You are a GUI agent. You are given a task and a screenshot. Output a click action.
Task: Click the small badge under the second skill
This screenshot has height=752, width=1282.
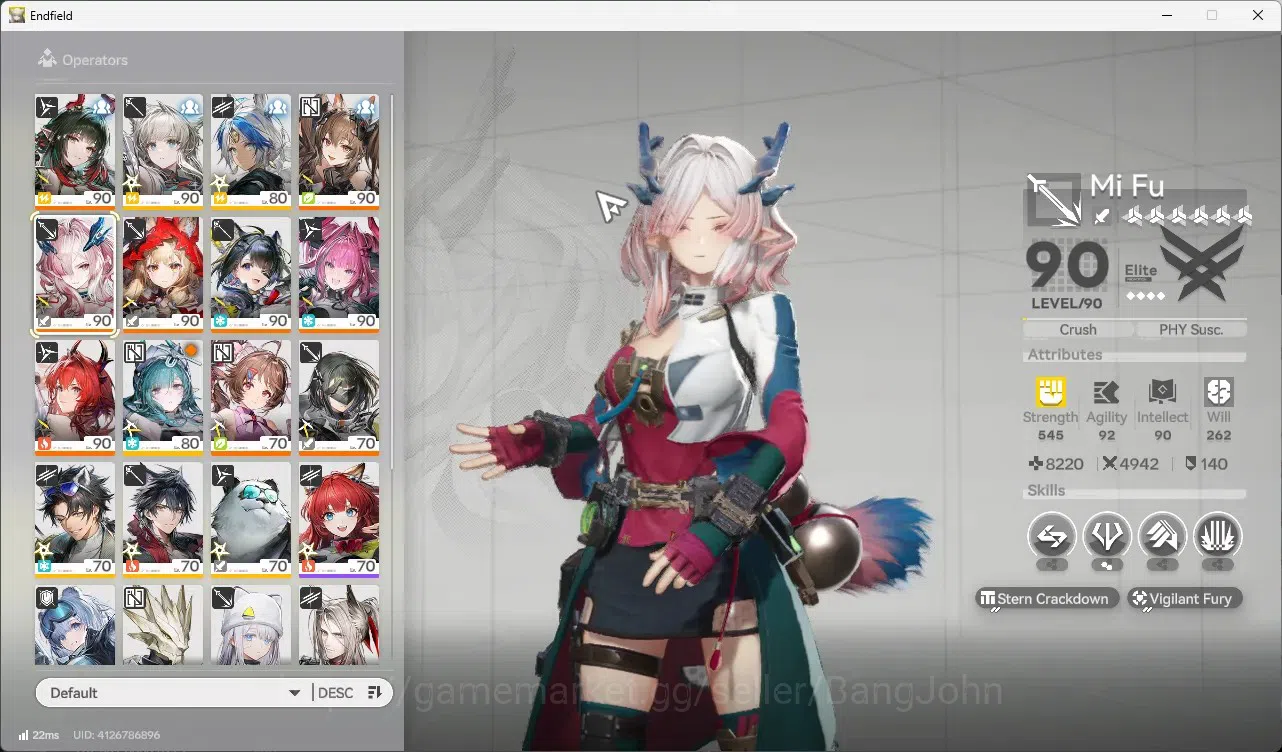pyautogui.click(x=1107, y=565)
